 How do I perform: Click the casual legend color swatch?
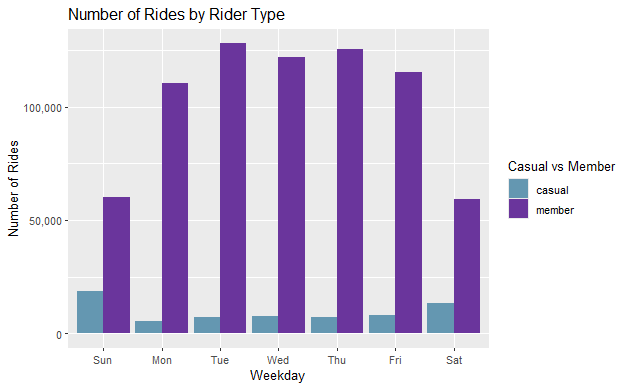(x=518, y=188)
